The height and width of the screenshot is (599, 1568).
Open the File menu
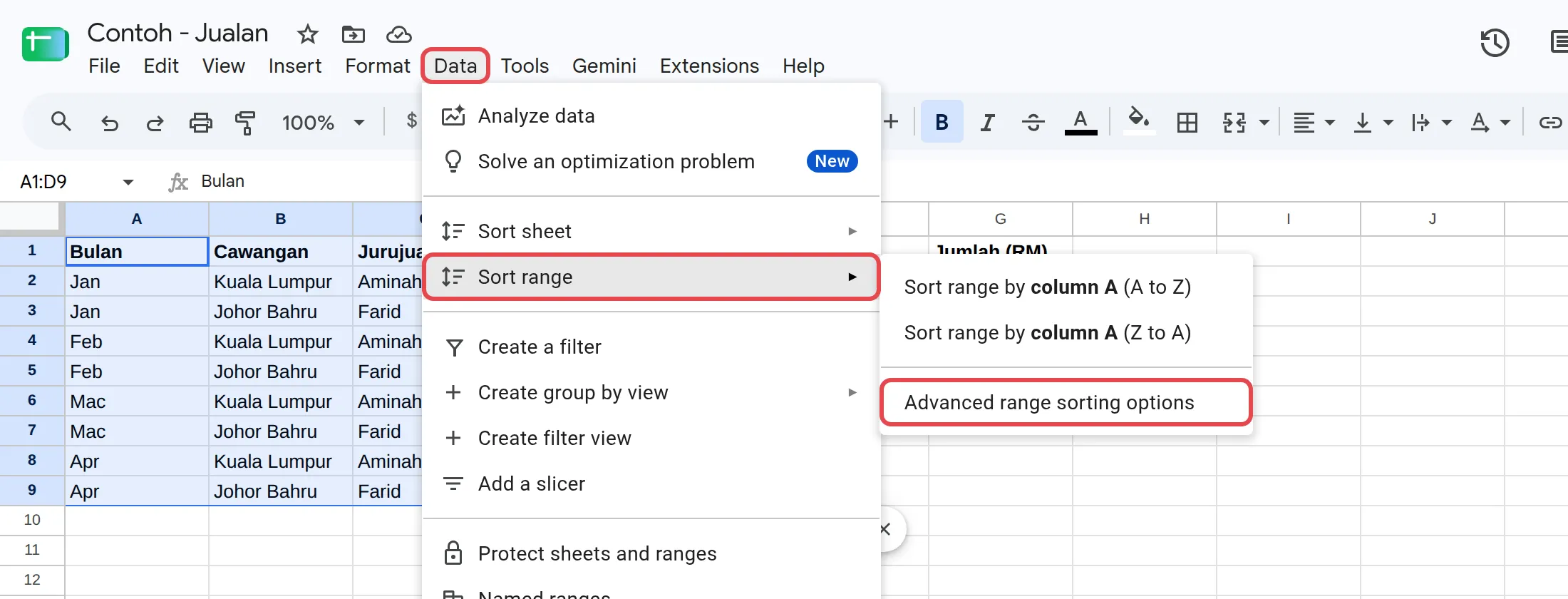point(104,66)
